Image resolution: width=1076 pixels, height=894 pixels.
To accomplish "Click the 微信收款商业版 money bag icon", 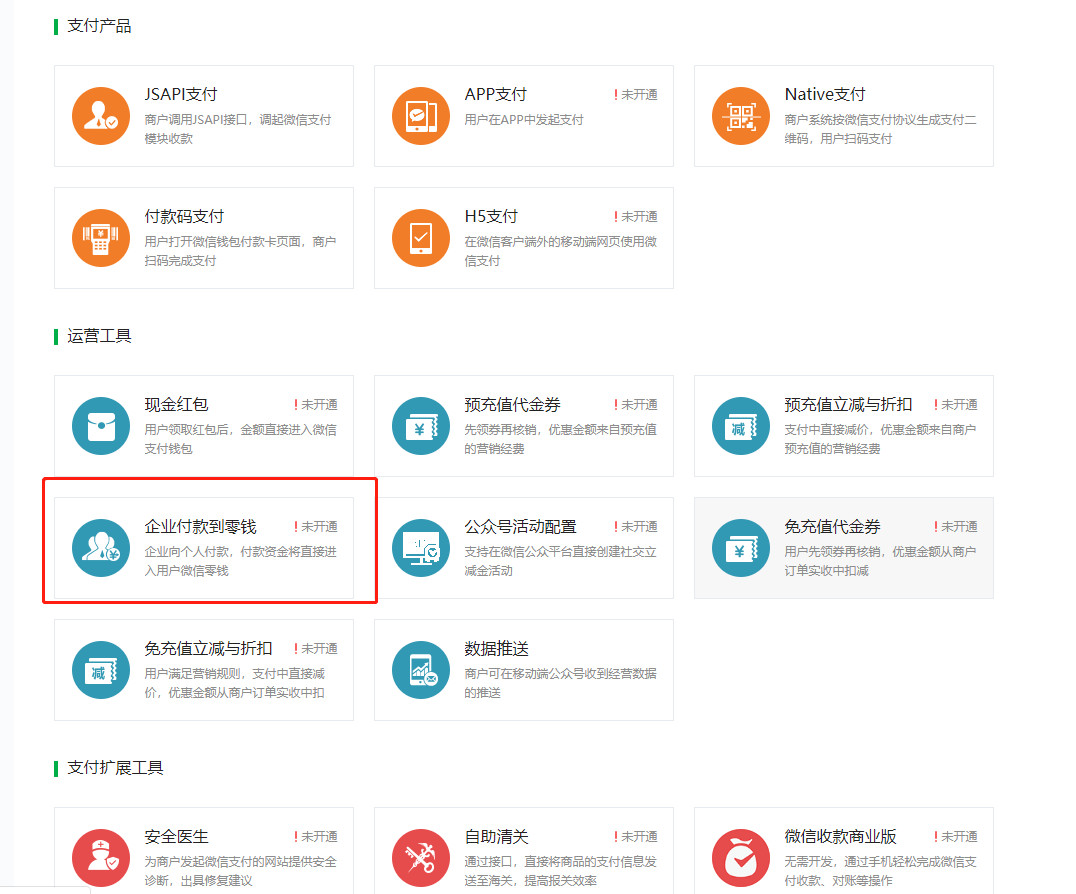I will [x=741, y=858].
